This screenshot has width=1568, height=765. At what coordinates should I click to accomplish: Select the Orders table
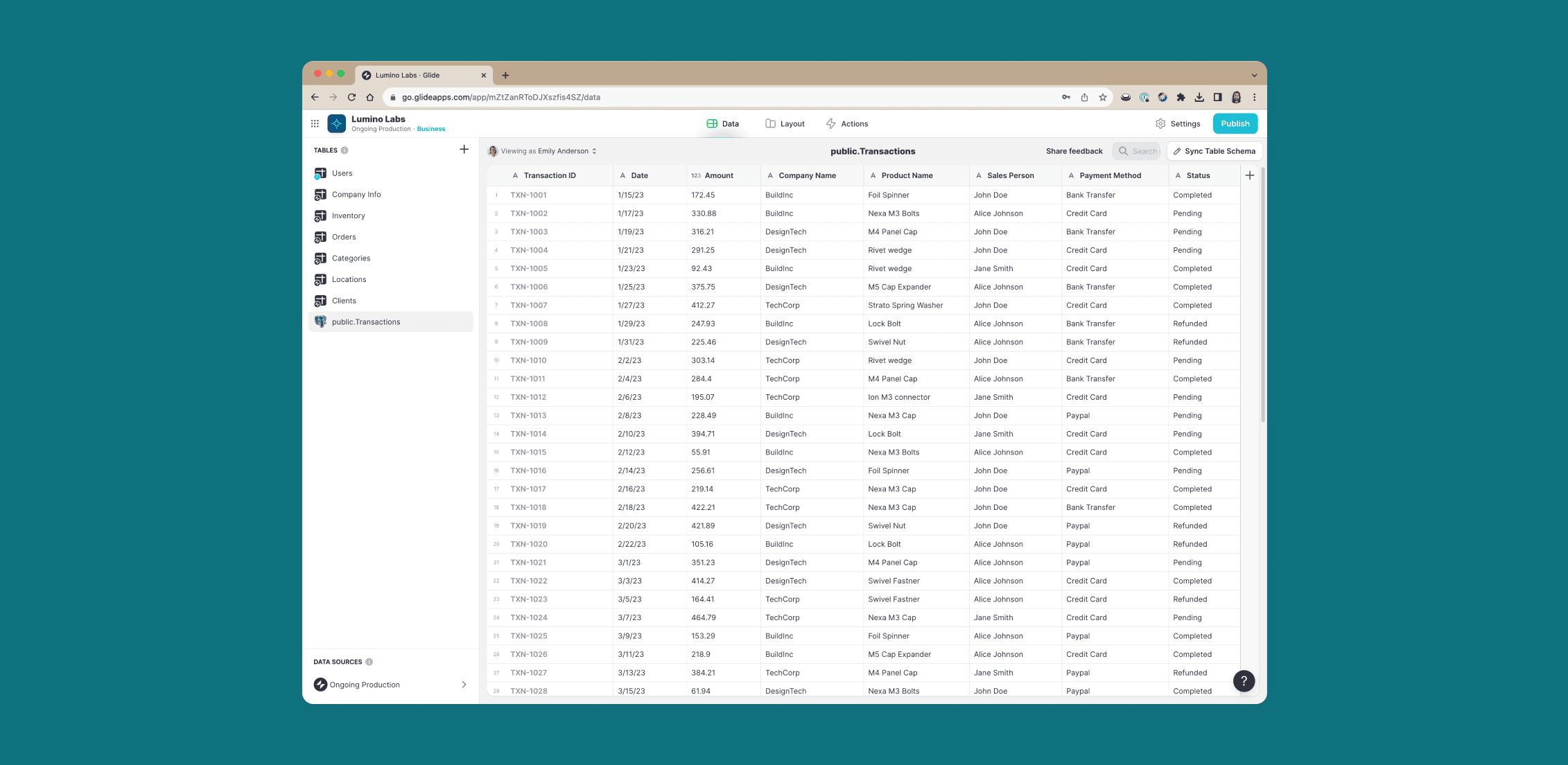coord(344,236)
